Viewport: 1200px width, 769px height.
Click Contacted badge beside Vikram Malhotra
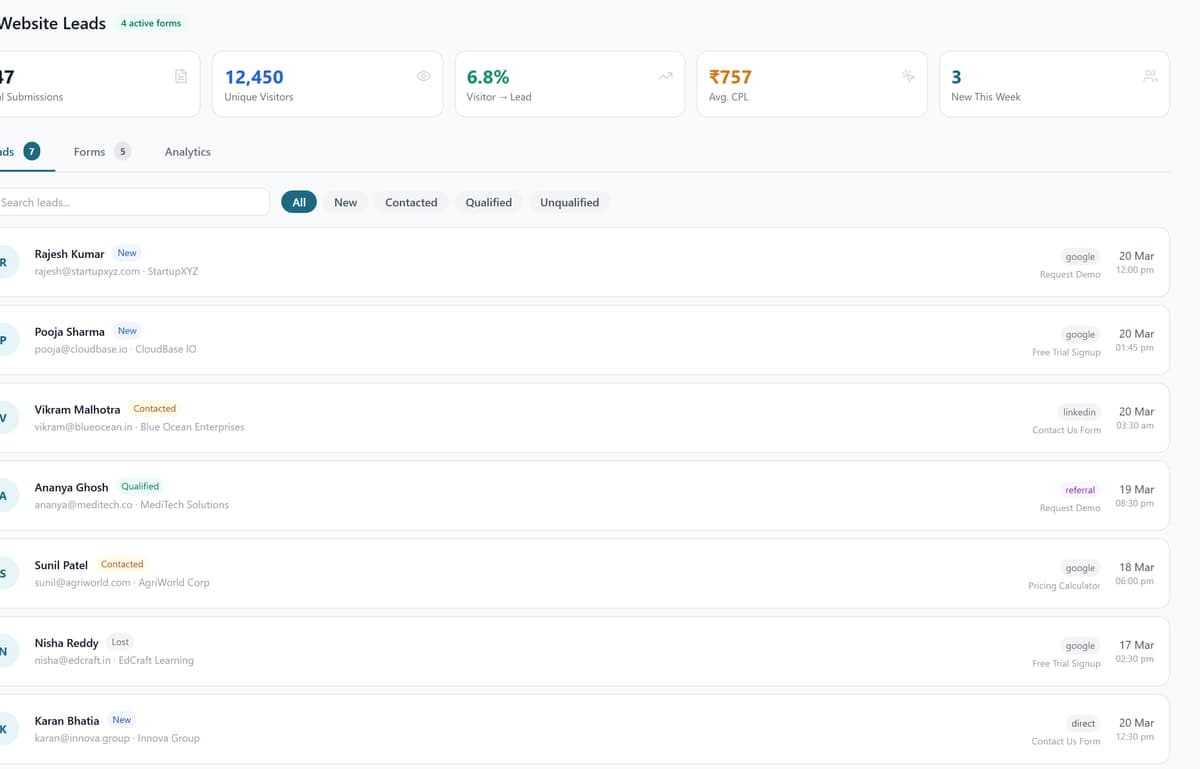(x=155, y=409)
